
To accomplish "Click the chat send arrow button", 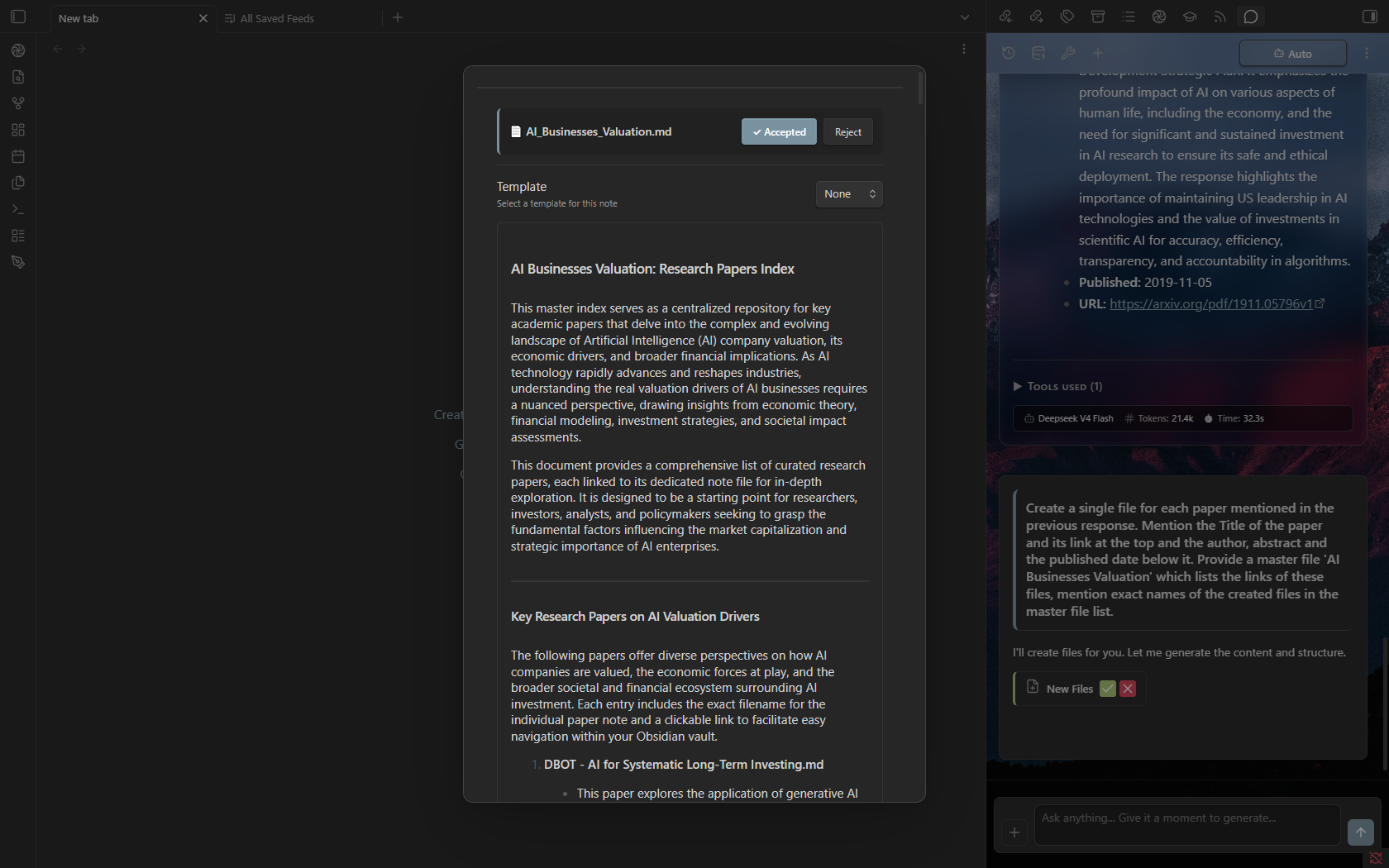I will (1361, 832).
